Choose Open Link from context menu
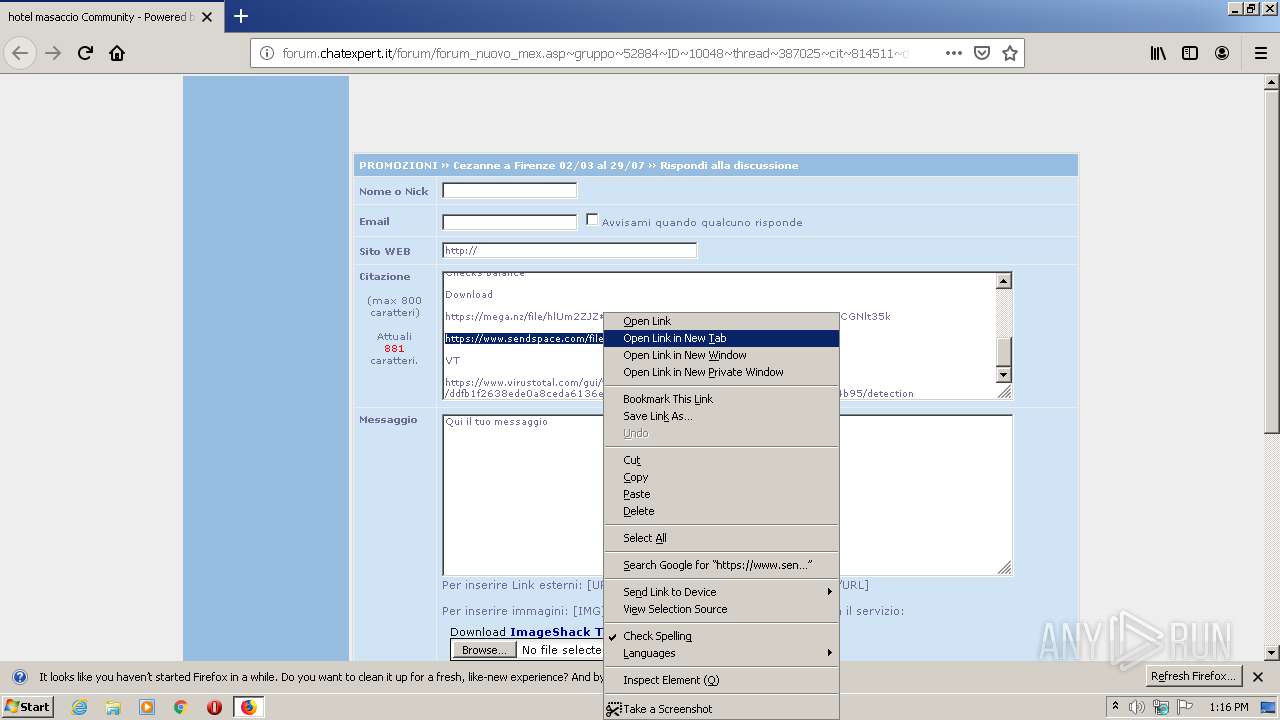The height and width of the screenshot is (720, 1280). pos(721,321)
